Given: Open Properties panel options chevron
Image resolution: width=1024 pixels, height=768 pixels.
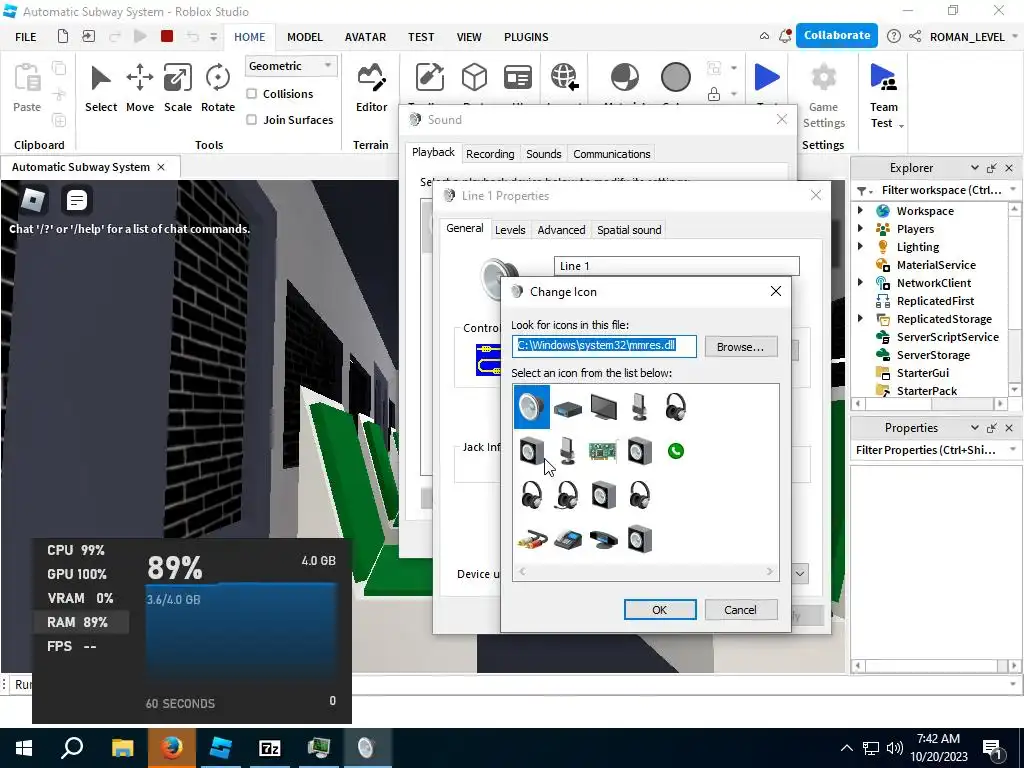Looking at the screenshot, I should [974, 428].
